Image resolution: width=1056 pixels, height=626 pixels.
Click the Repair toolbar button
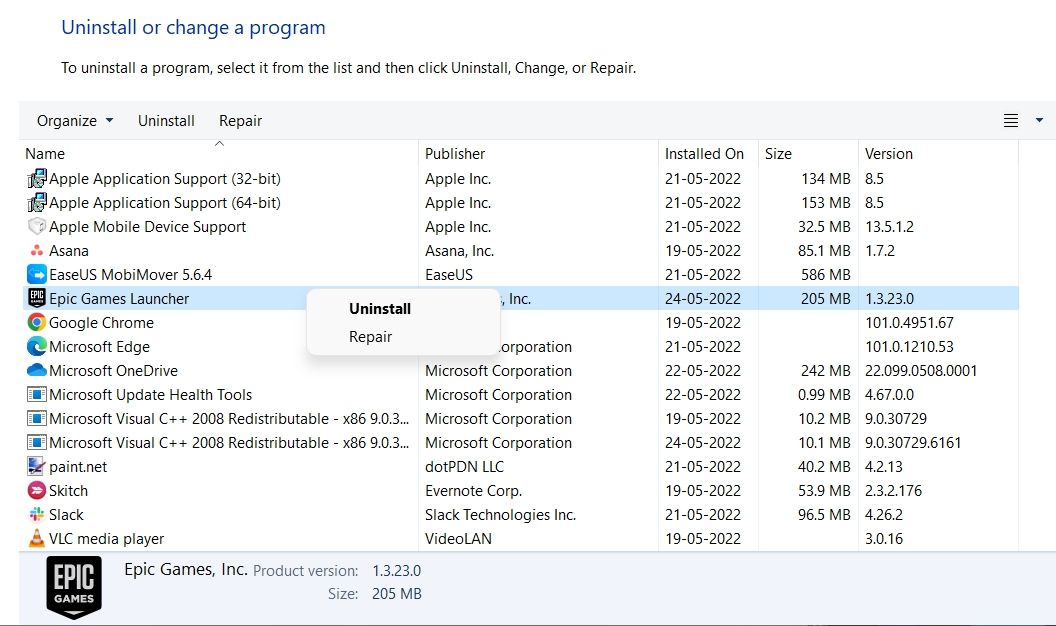pos(240,121)
